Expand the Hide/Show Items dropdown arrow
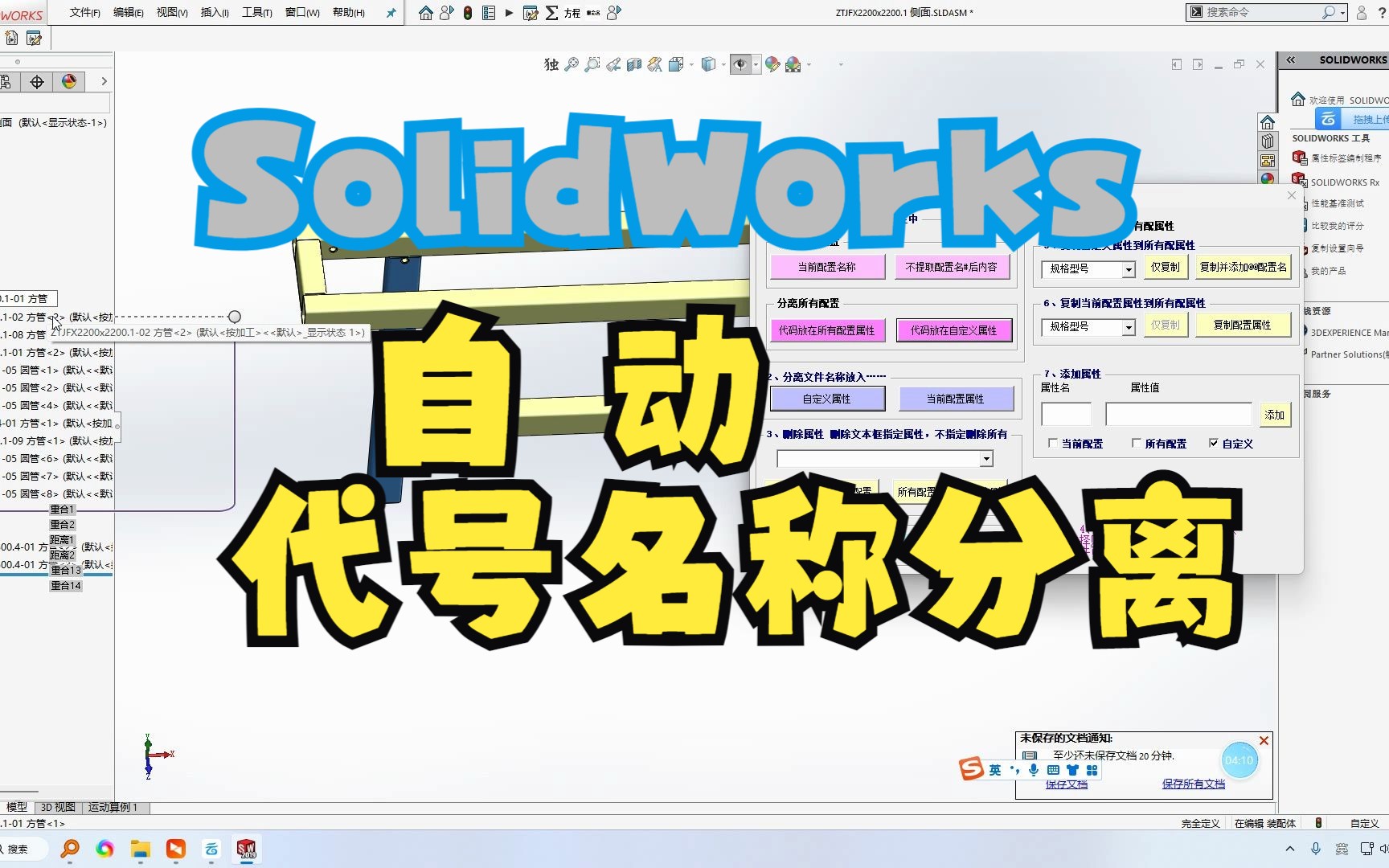The height and width of the screenshot is (868, 1389). click(x=756, y=64)
